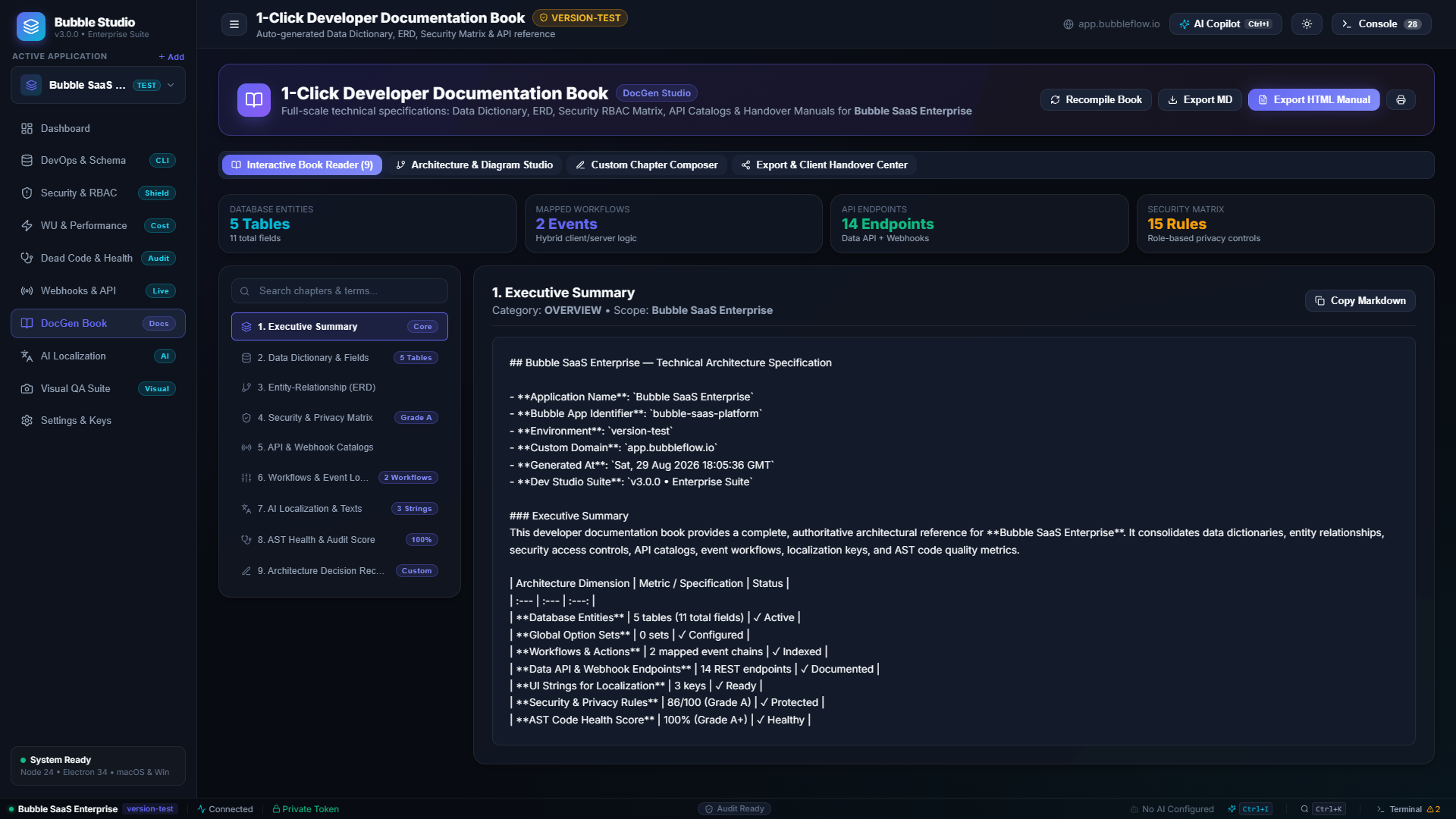Copy Markdown of the chapter
The width and height of the screenshot is (1456, 819).
pos(1360,301)
